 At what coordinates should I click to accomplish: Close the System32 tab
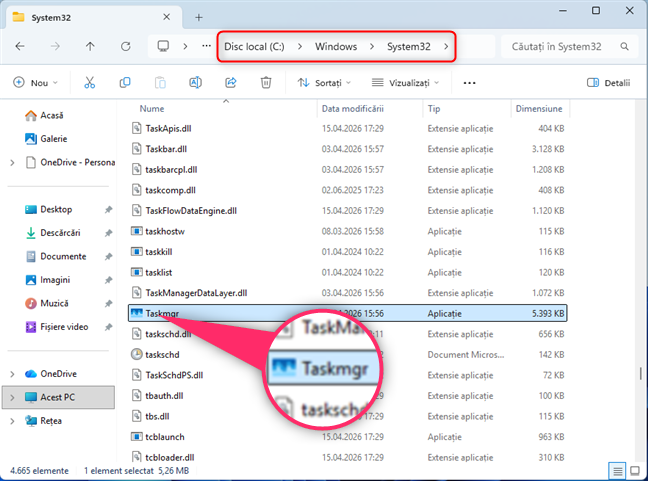point(167,17)
